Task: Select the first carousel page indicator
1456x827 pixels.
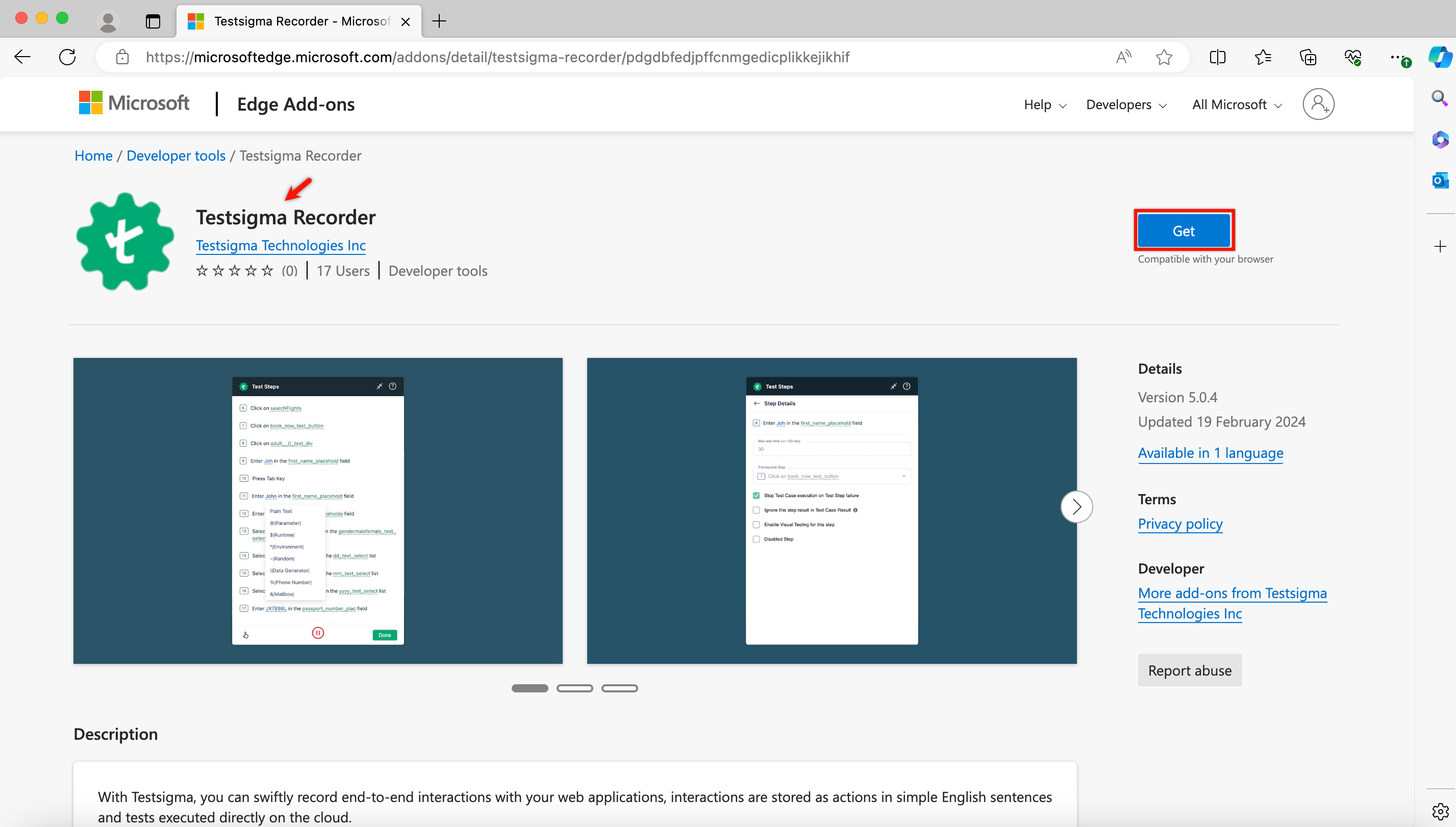Action: pos(530,688)
